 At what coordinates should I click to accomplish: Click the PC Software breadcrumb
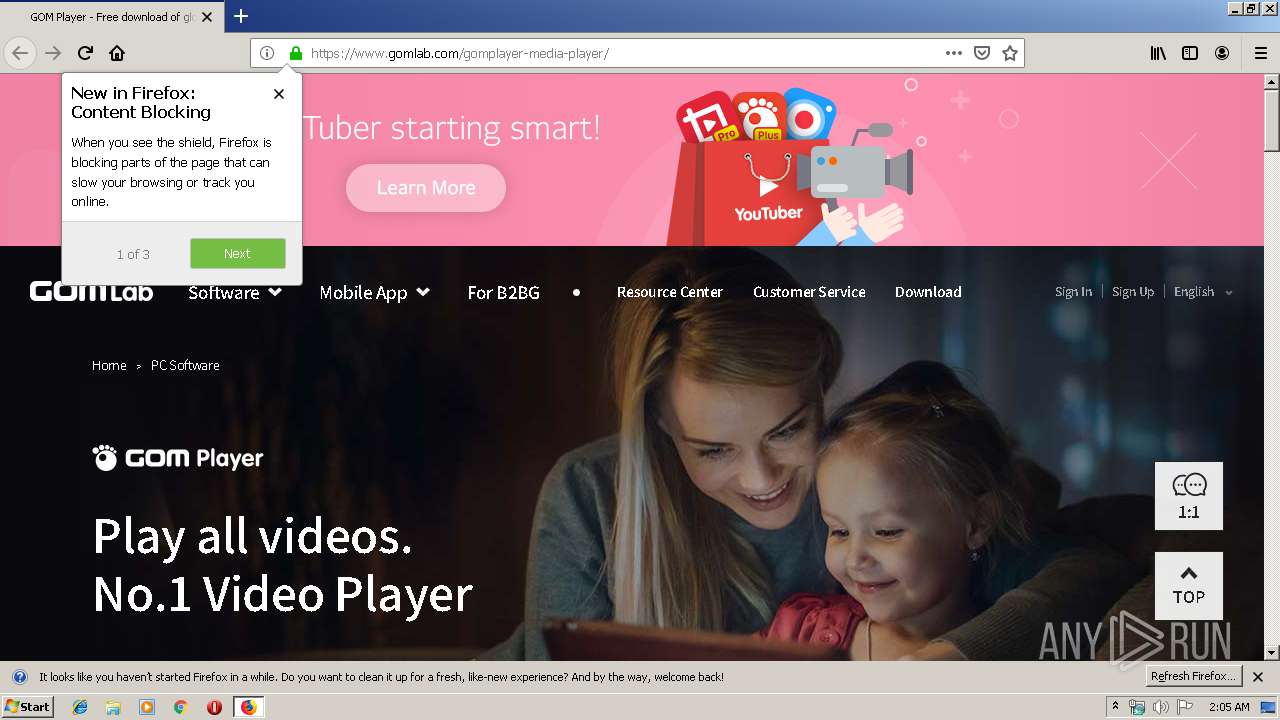pyautogui.click(x=185, y=365)
